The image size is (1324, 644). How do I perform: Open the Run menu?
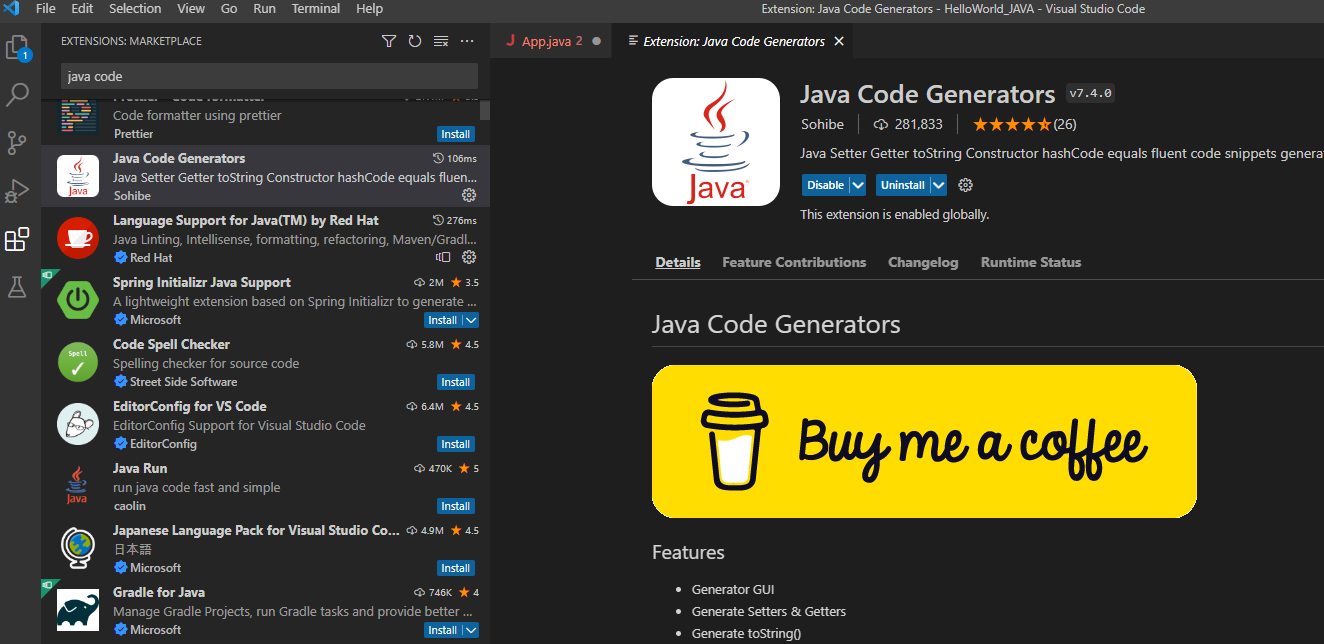pyautogui.click(x=265, y=9)
